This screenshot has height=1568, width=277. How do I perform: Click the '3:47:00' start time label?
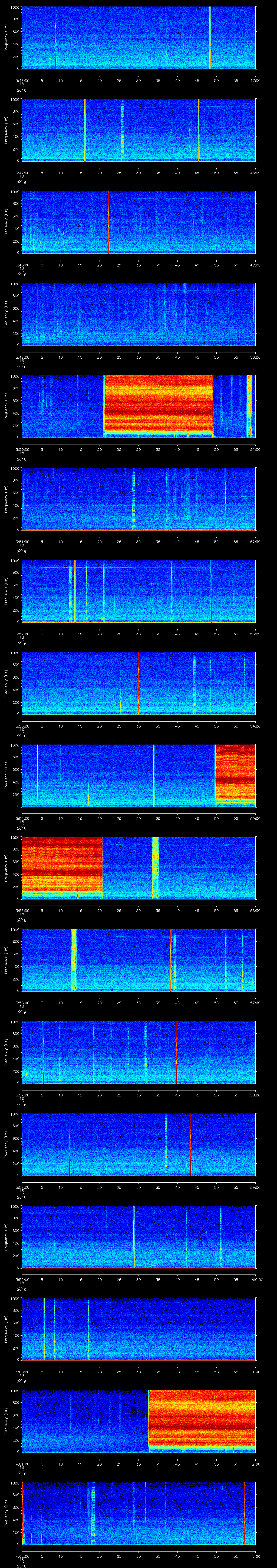click(22, 173)
